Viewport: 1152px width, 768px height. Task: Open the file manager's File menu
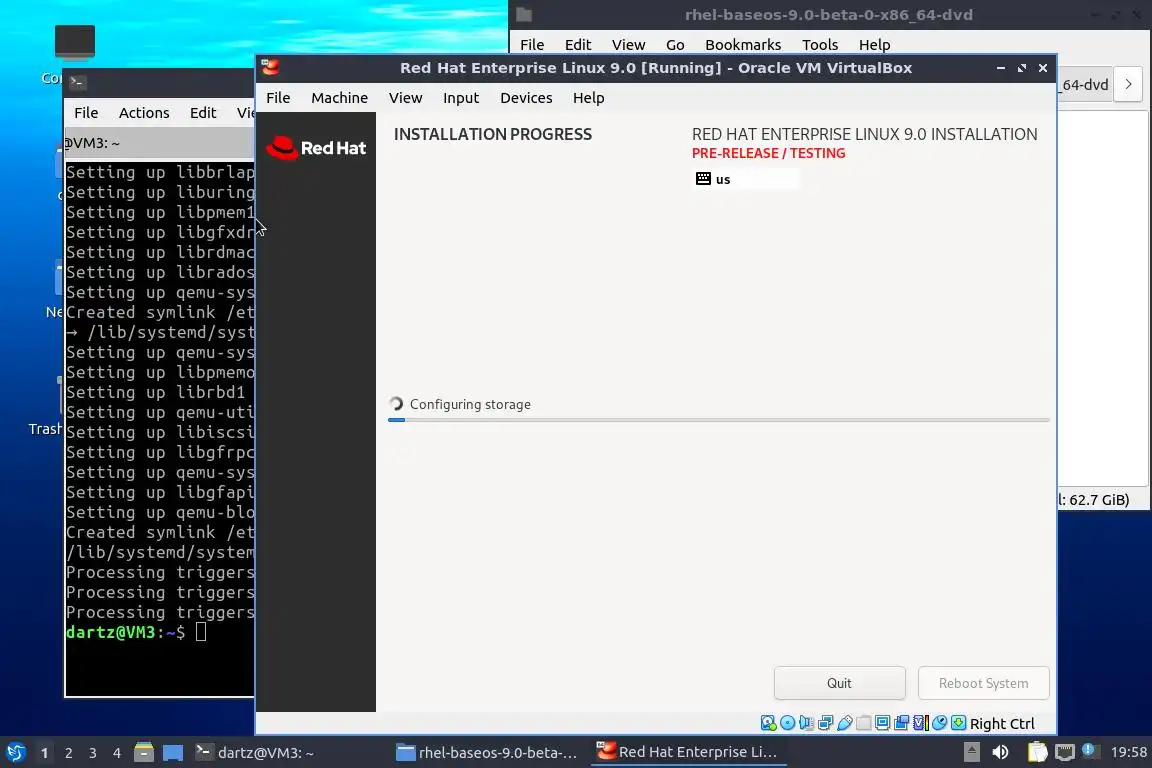532,45
